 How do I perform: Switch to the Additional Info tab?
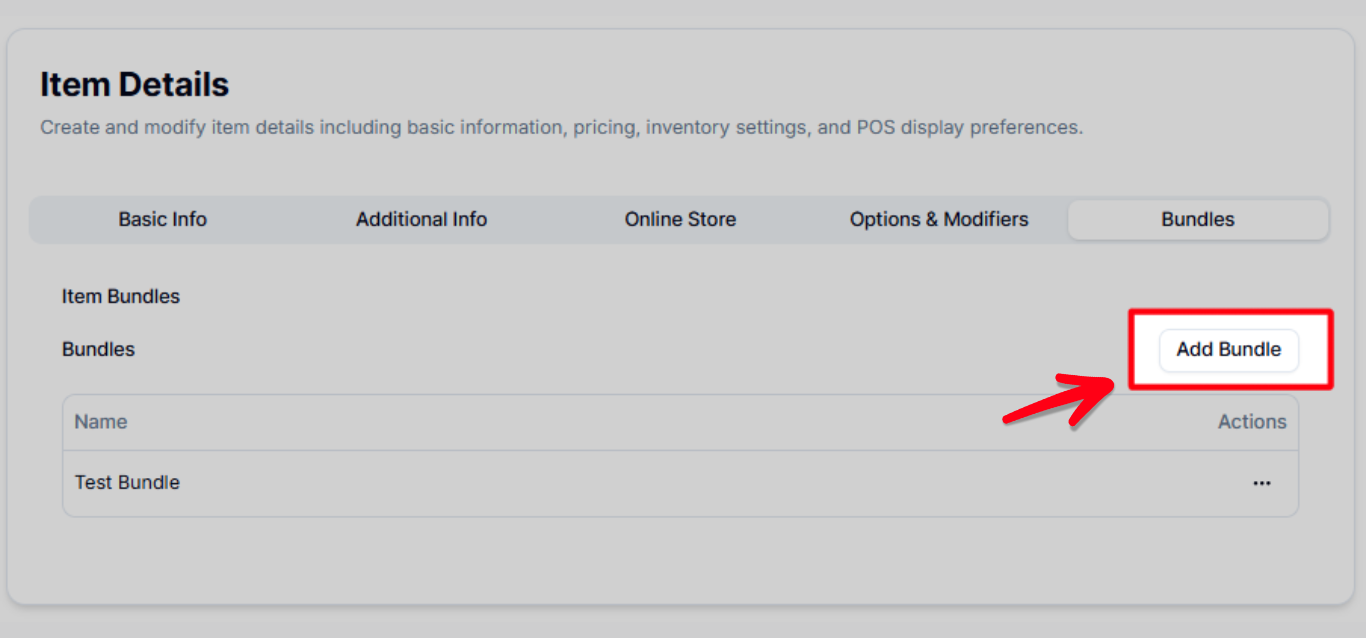(x=421, y=219)
